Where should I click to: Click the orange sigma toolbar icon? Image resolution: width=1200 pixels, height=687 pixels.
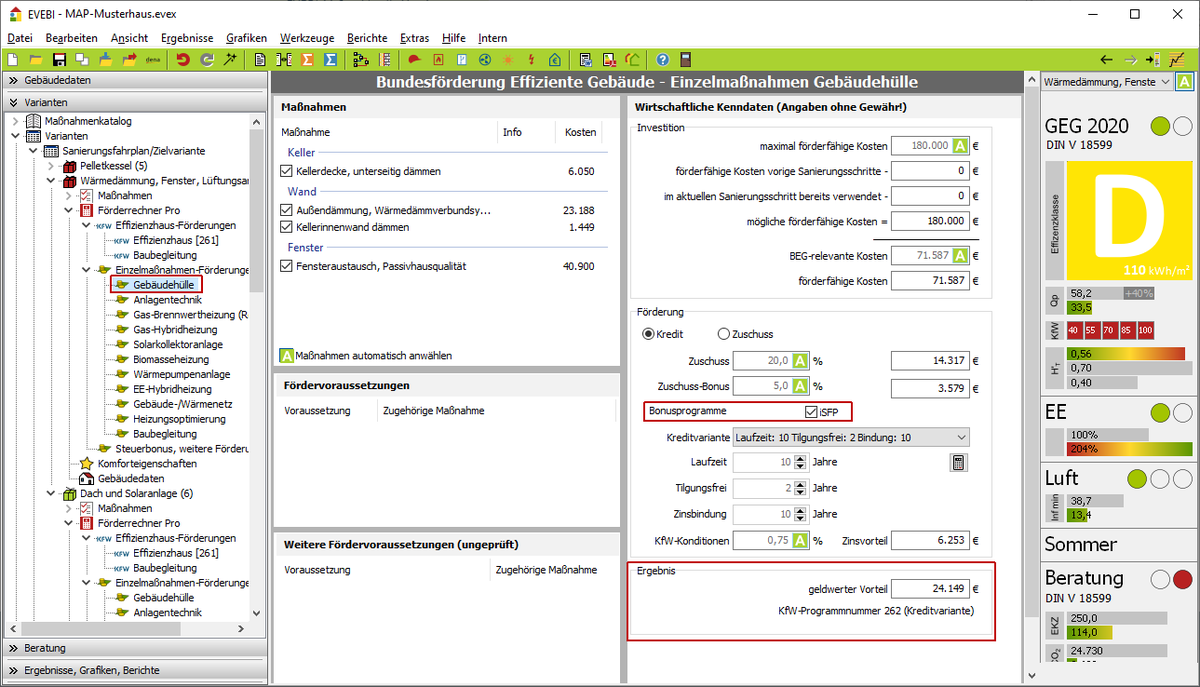click(x=307, y=60)
